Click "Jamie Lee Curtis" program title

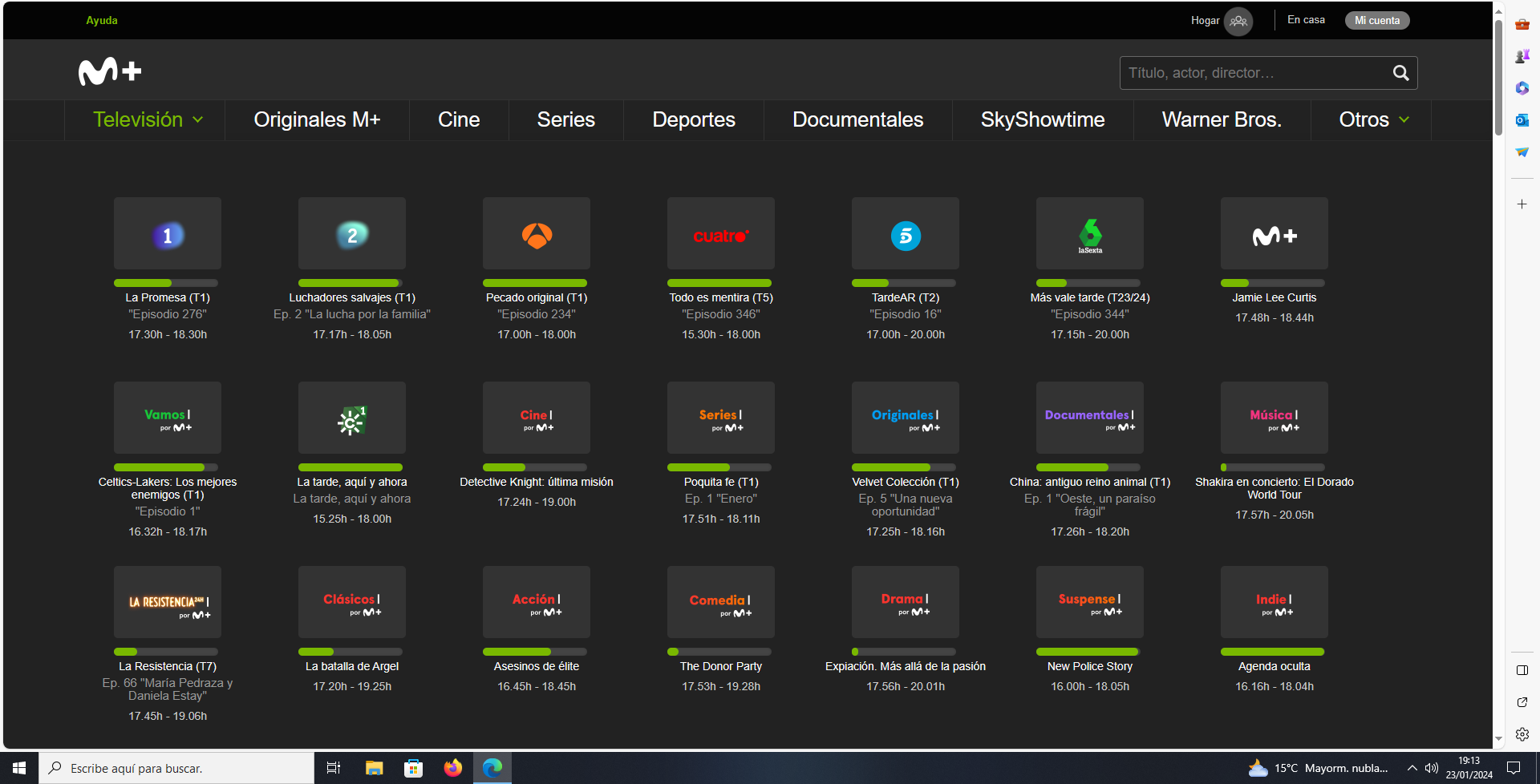click(x=1275, y=297)
